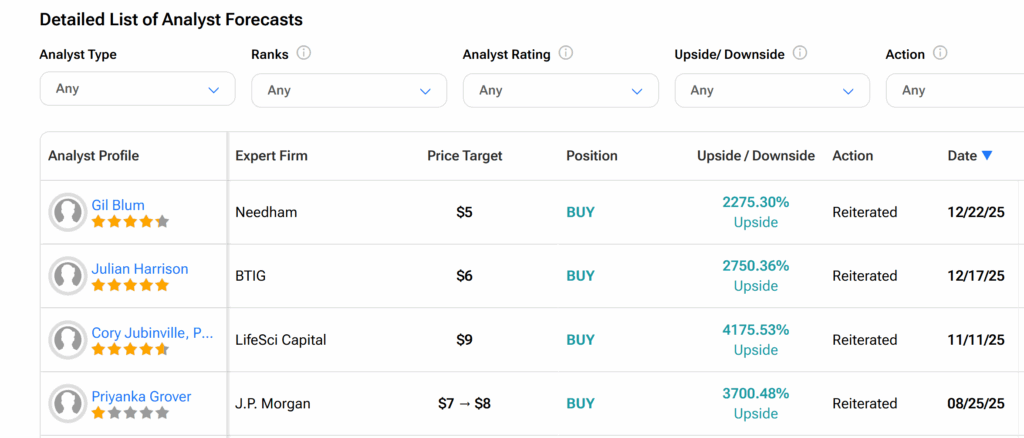Click Cory Jubinville's profile avatar
This screenshot has height=438, width=1024.
coord(68,340)
